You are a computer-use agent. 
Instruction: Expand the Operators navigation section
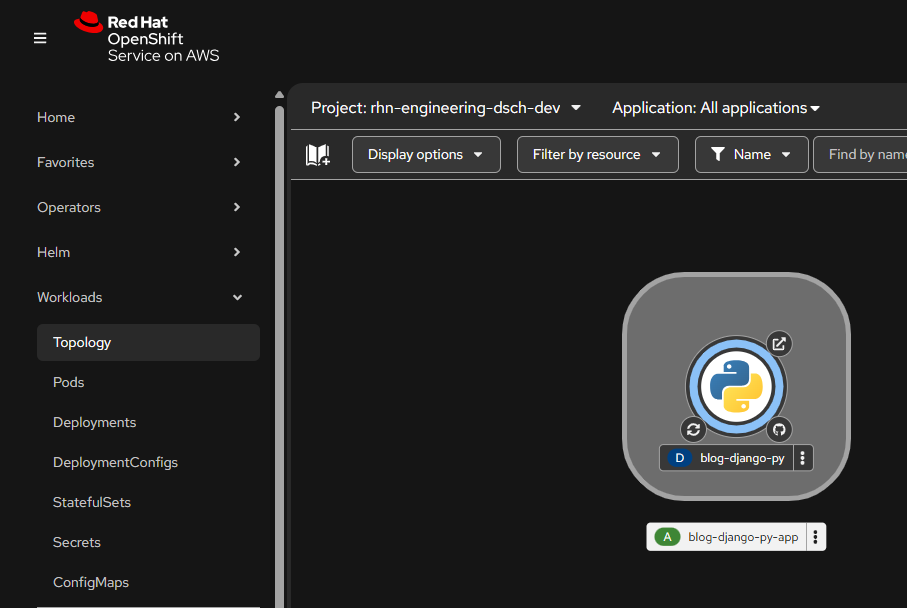139,207
